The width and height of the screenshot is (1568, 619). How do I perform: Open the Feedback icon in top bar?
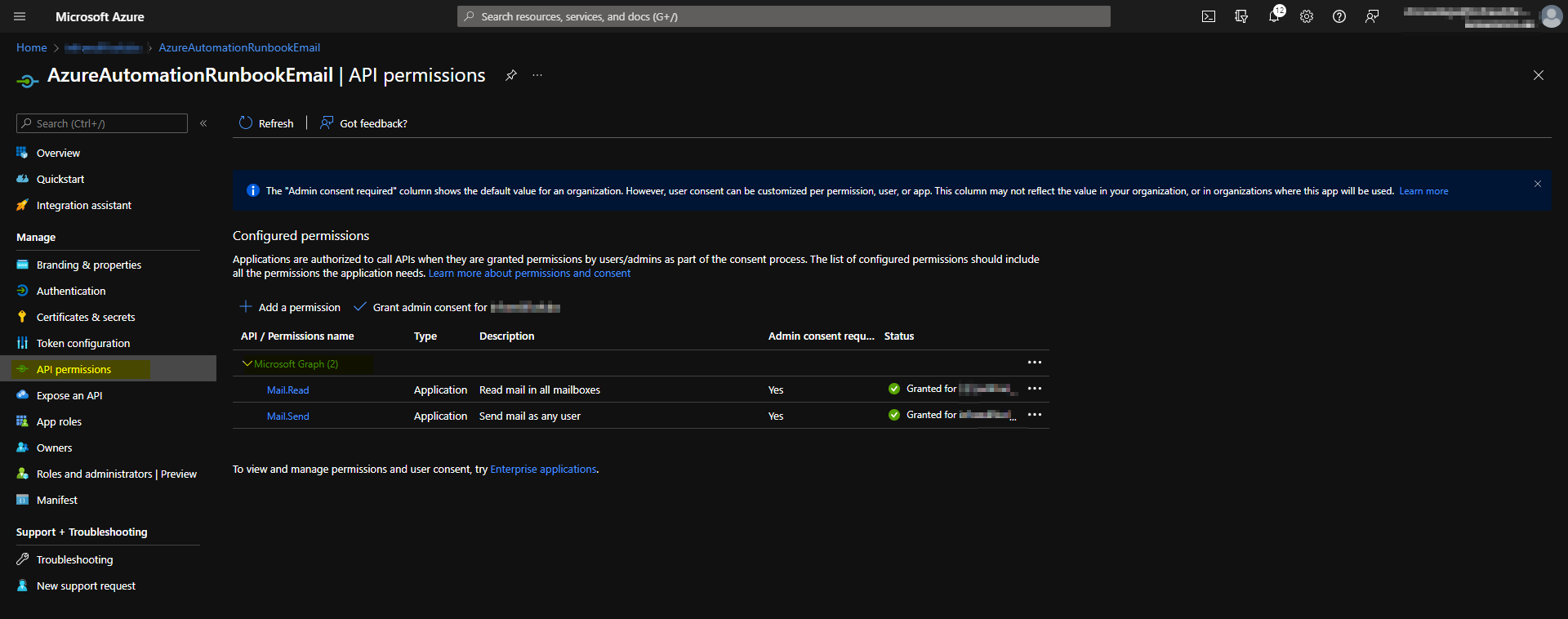pos(1372,16)
